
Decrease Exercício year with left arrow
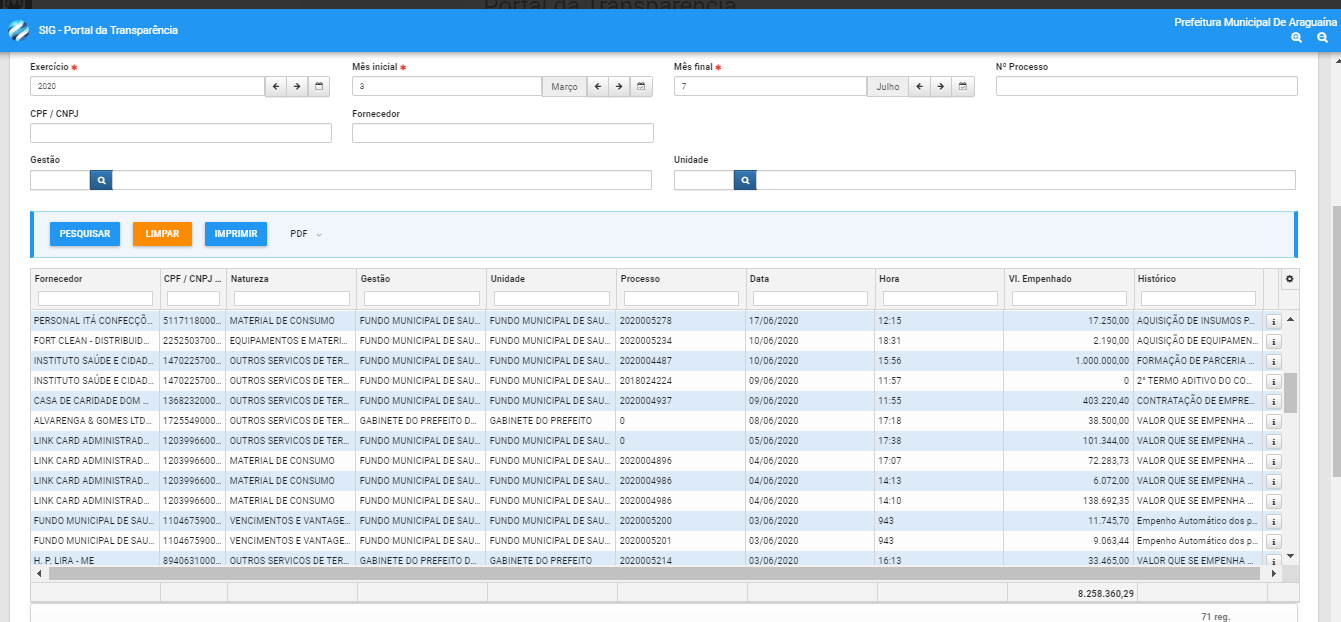pos(276,87)
